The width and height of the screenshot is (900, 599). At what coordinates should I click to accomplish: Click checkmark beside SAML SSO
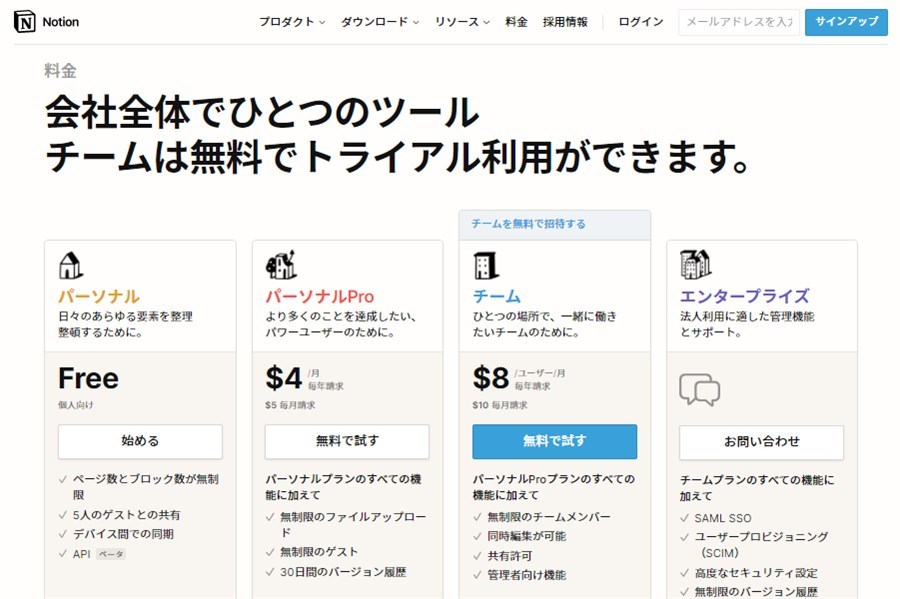tap(685, 518)
